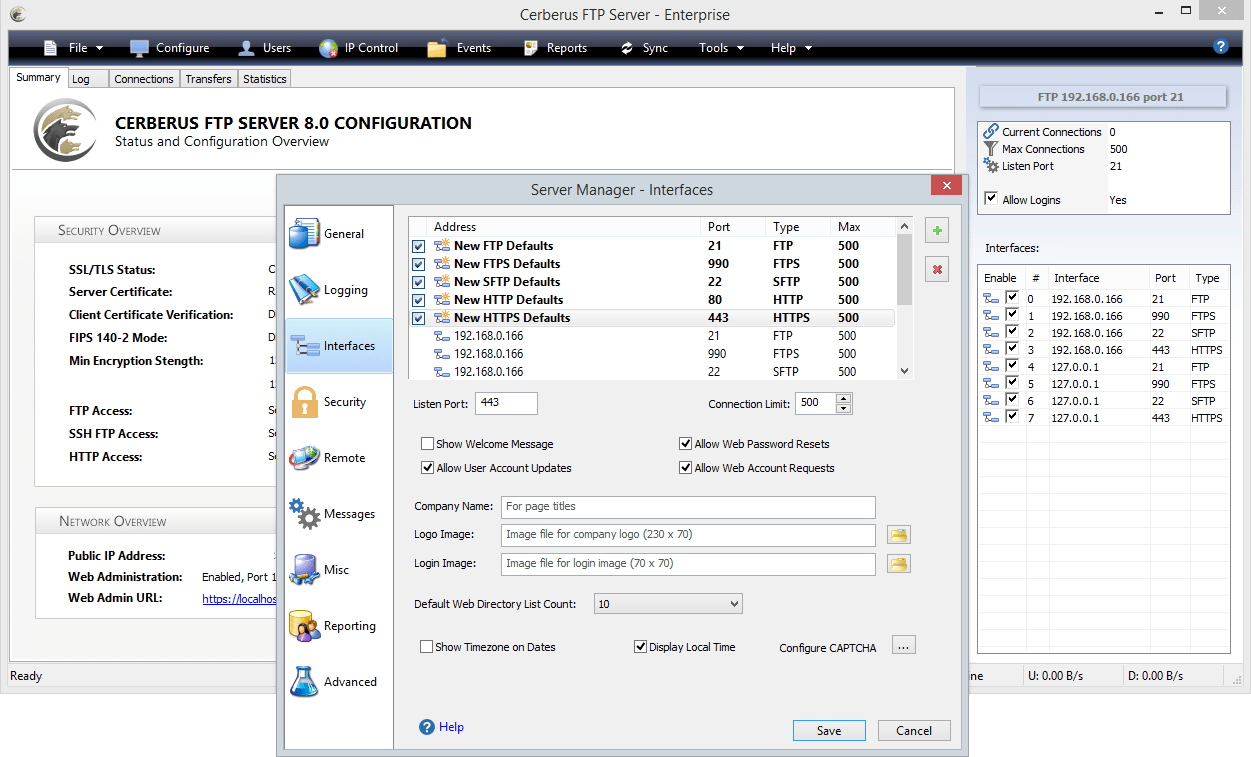This screenshot has height=757, width=1251.
Task: Open the Advanced flask icon page
Action: pos(305,682)
